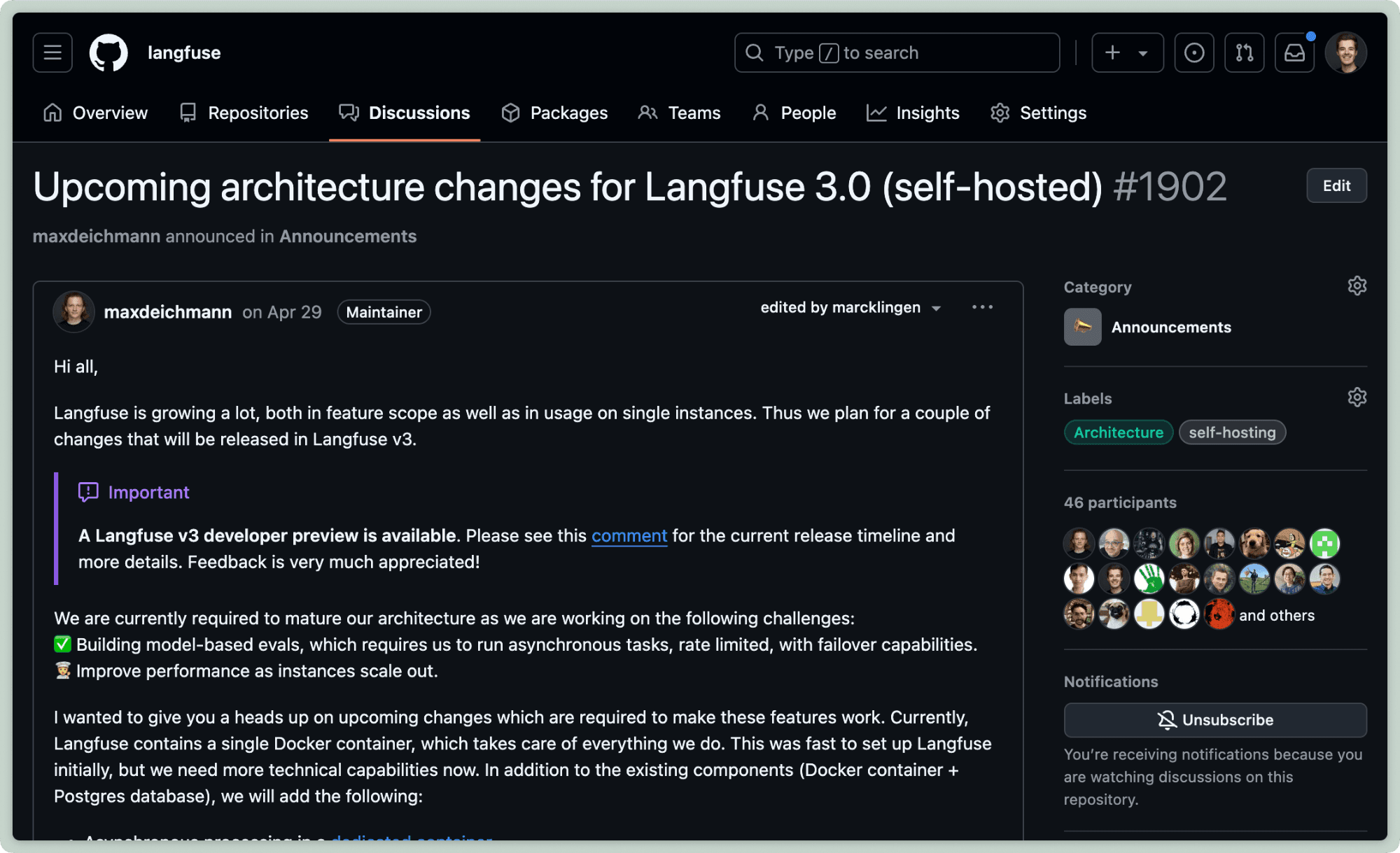
Task: Open the global navigation hamburger menu
Action: (52, 52)
